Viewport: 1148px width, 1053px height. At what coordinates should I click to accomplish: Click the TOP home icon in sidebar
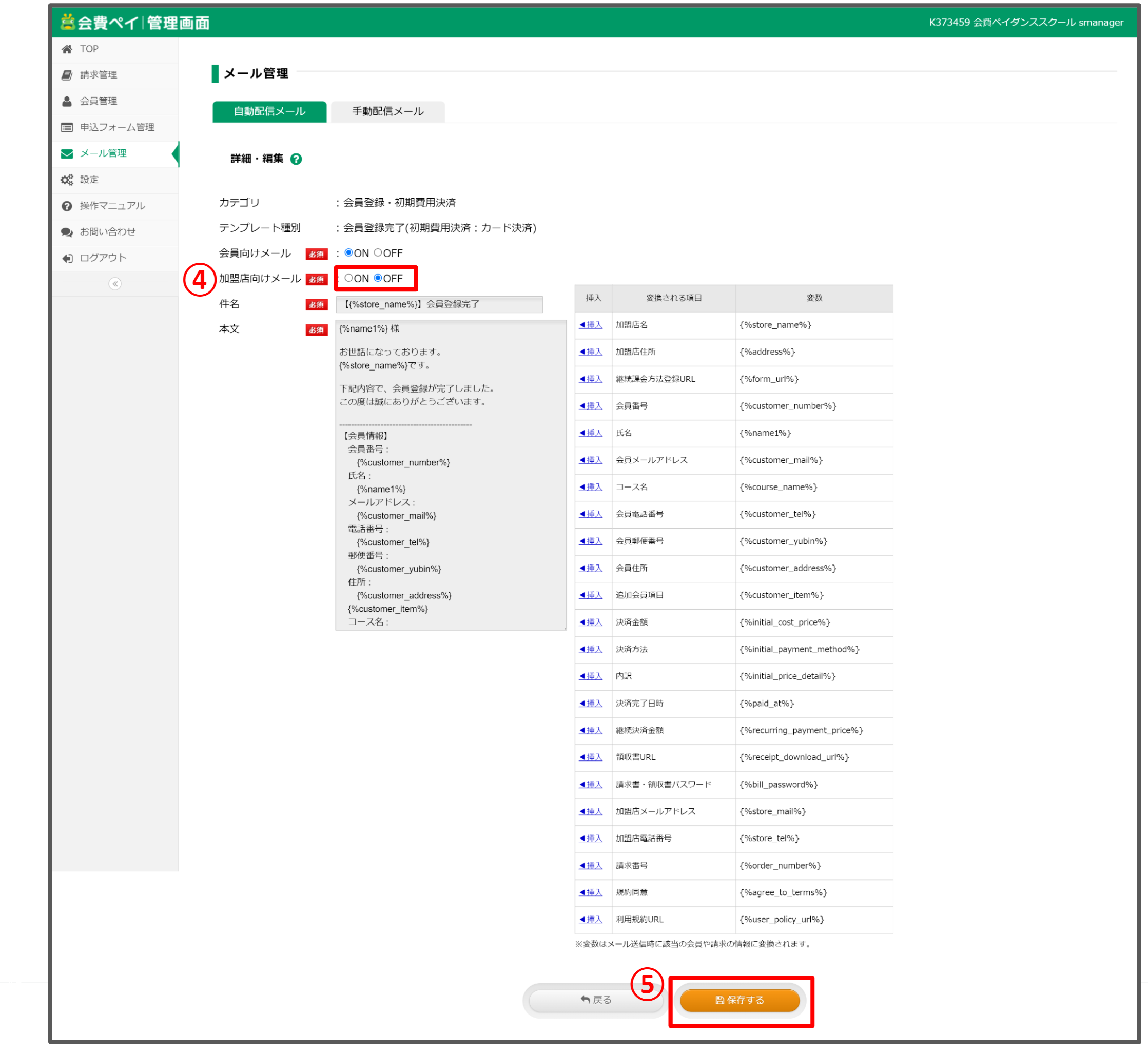[67, 50]
